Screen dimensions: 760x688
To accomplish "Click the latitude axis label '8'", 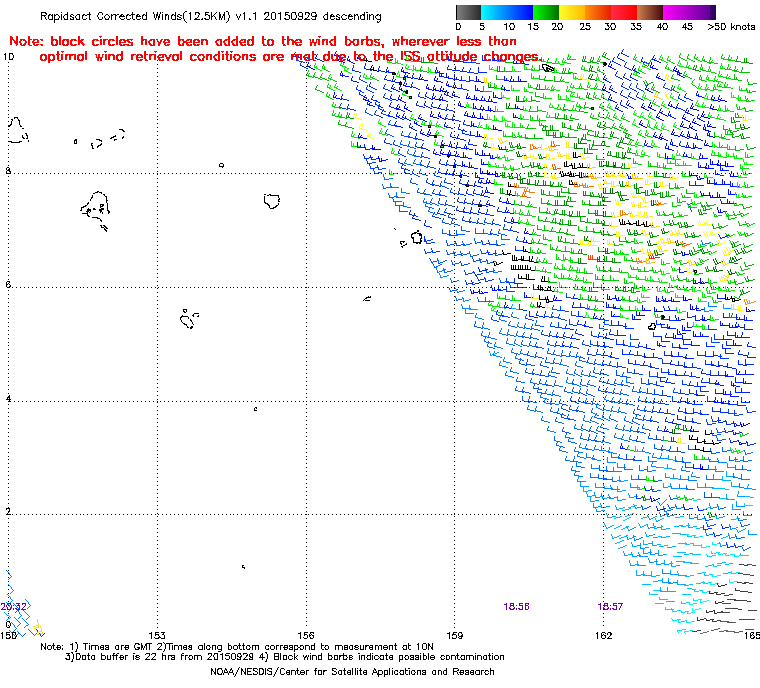I will [x=7, y=171].
